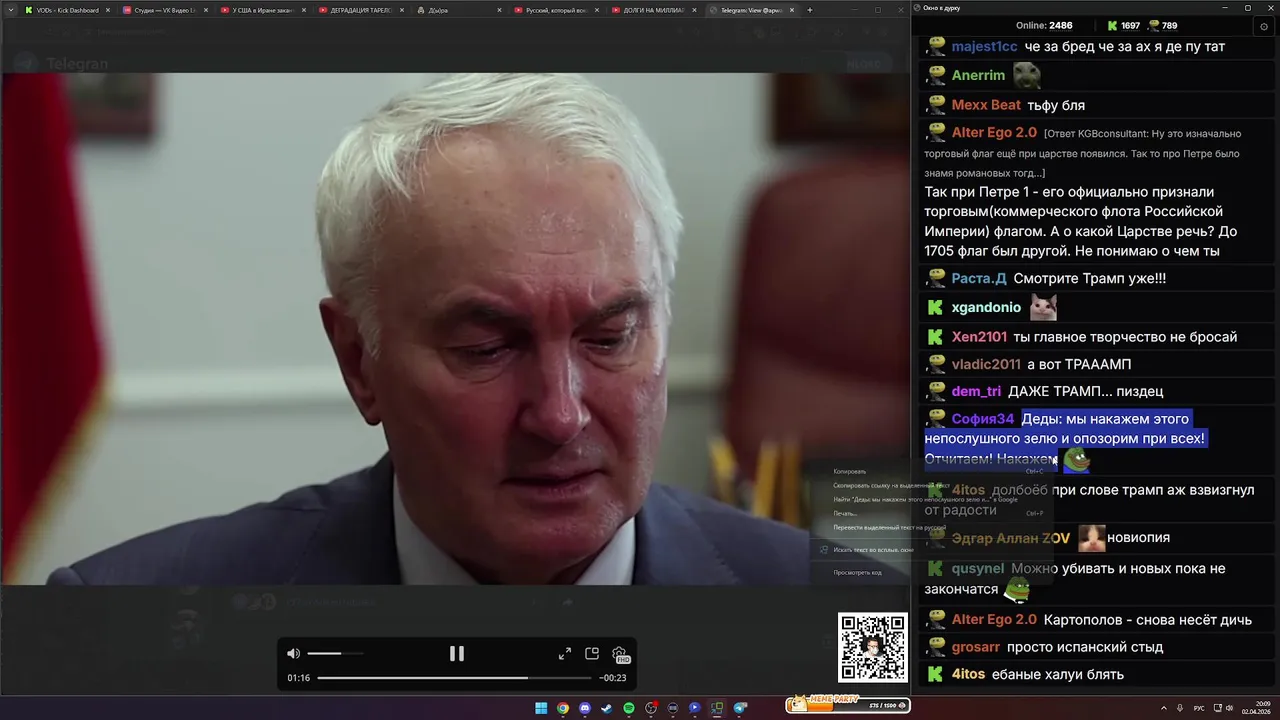Open picture-in-picture mode icon
1280x720 pixels.
point(592,654)
